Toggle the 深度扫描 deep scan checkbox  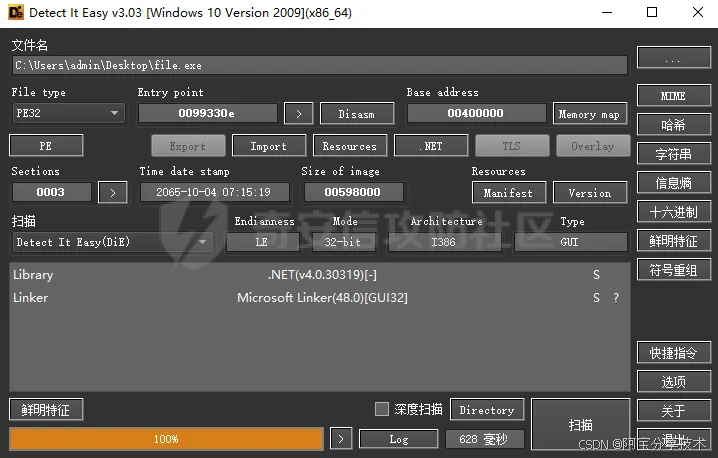tap(381, 409)
